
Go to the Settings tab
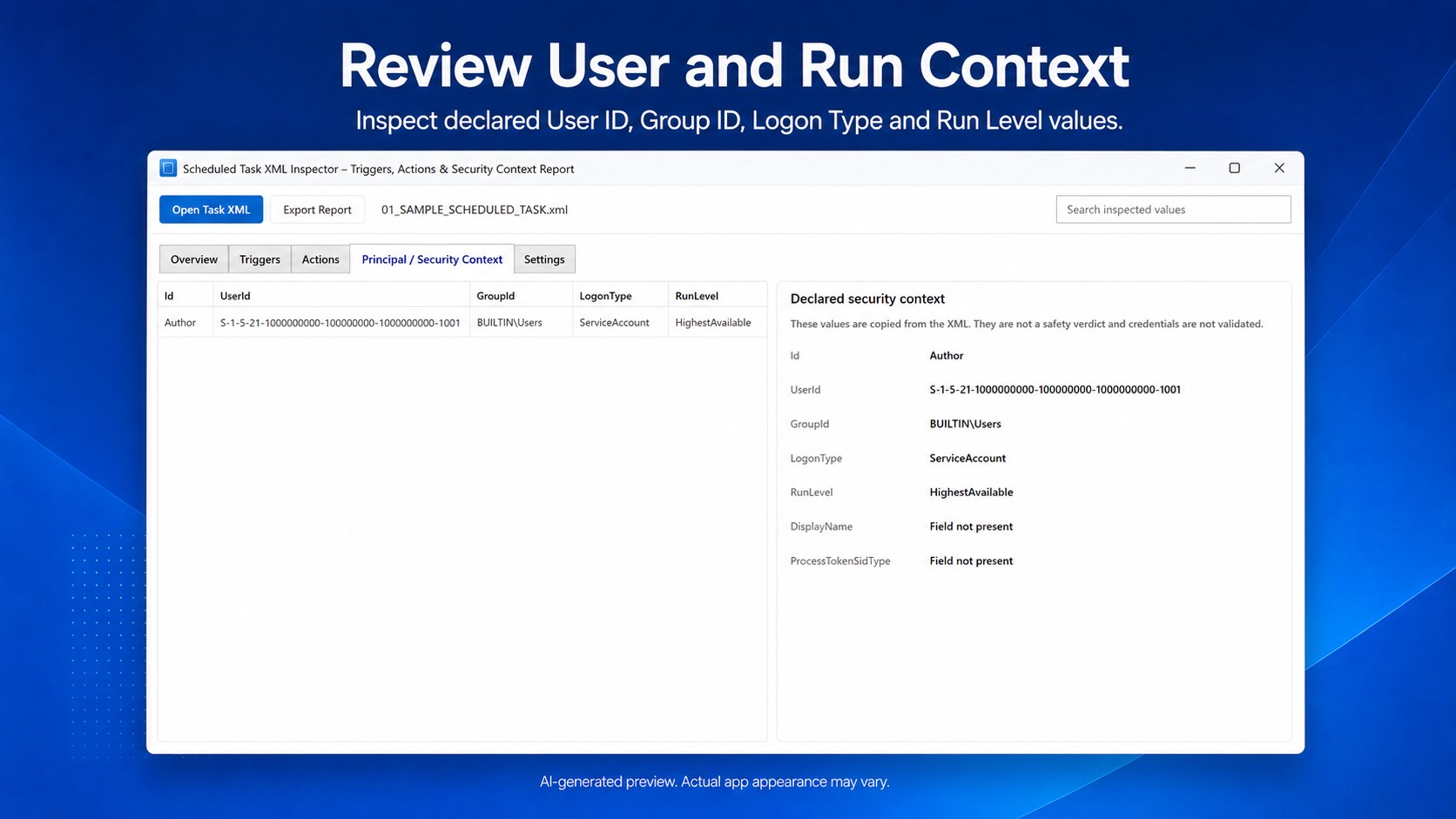click(544, 259)
